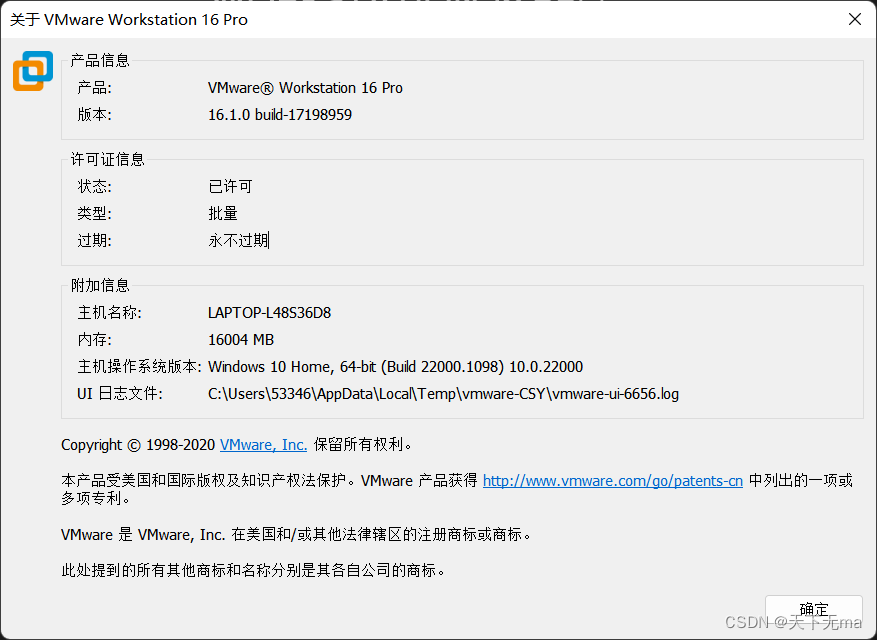Click the 已许可 license status value

(x=228, y=187)
